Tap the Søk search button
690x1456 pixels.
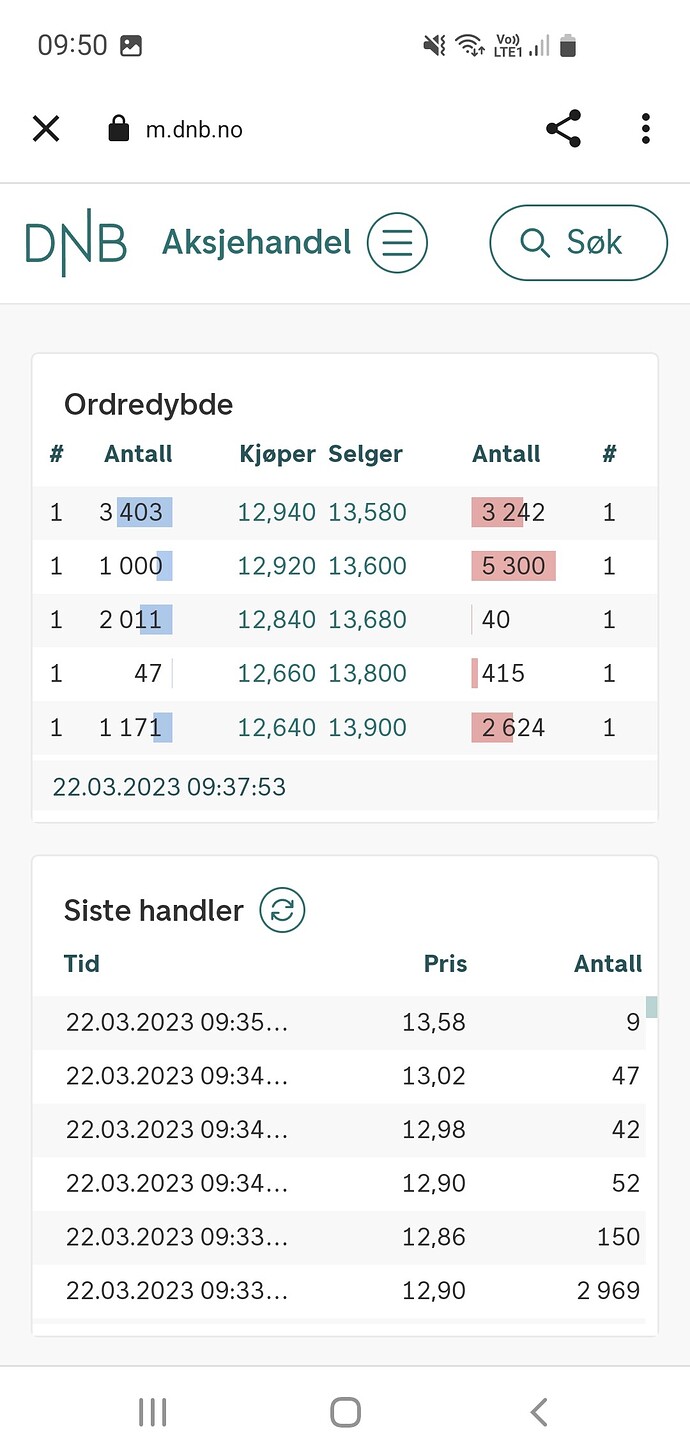578,242
